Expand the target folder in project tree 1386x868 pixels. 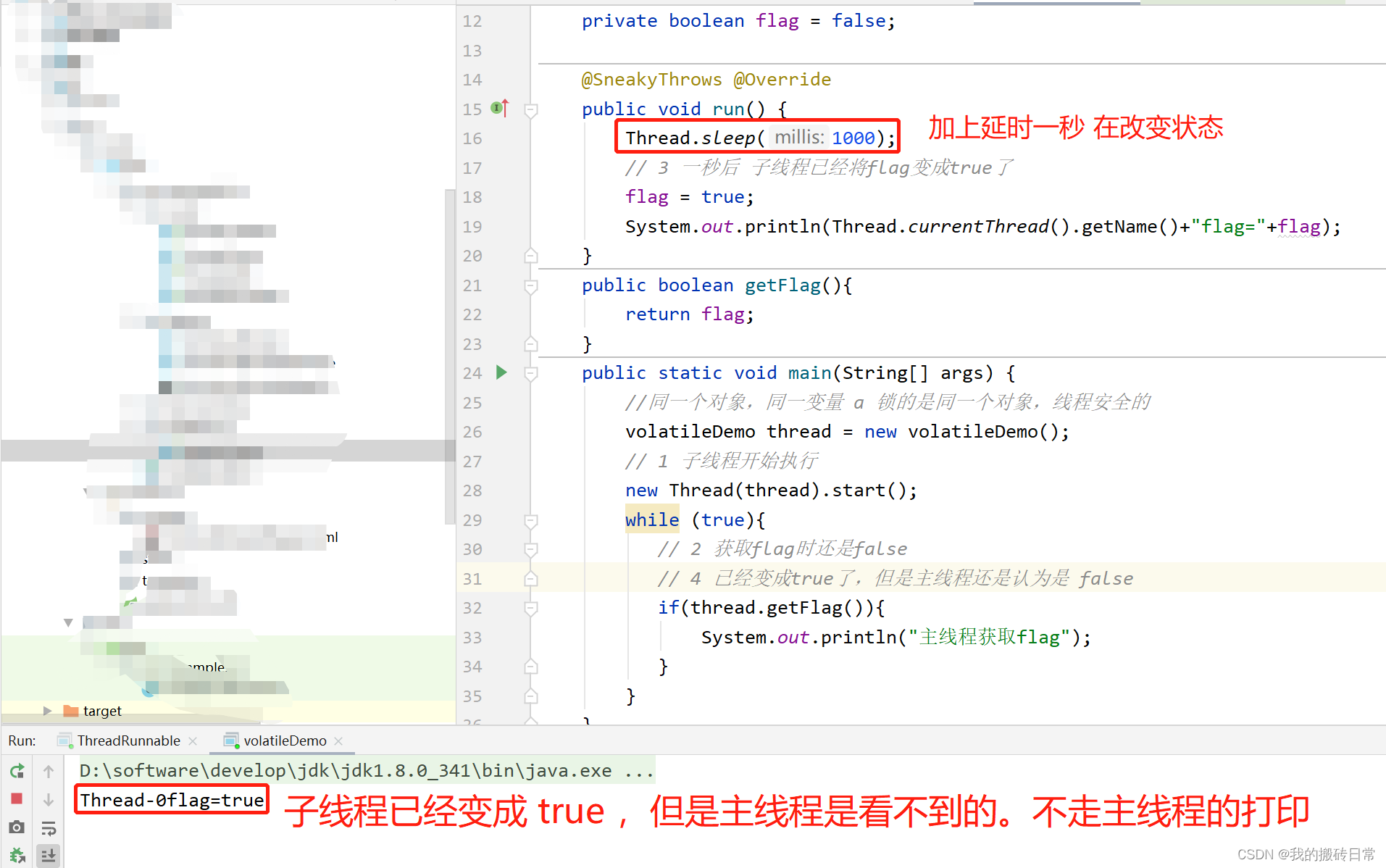point(48,711)
